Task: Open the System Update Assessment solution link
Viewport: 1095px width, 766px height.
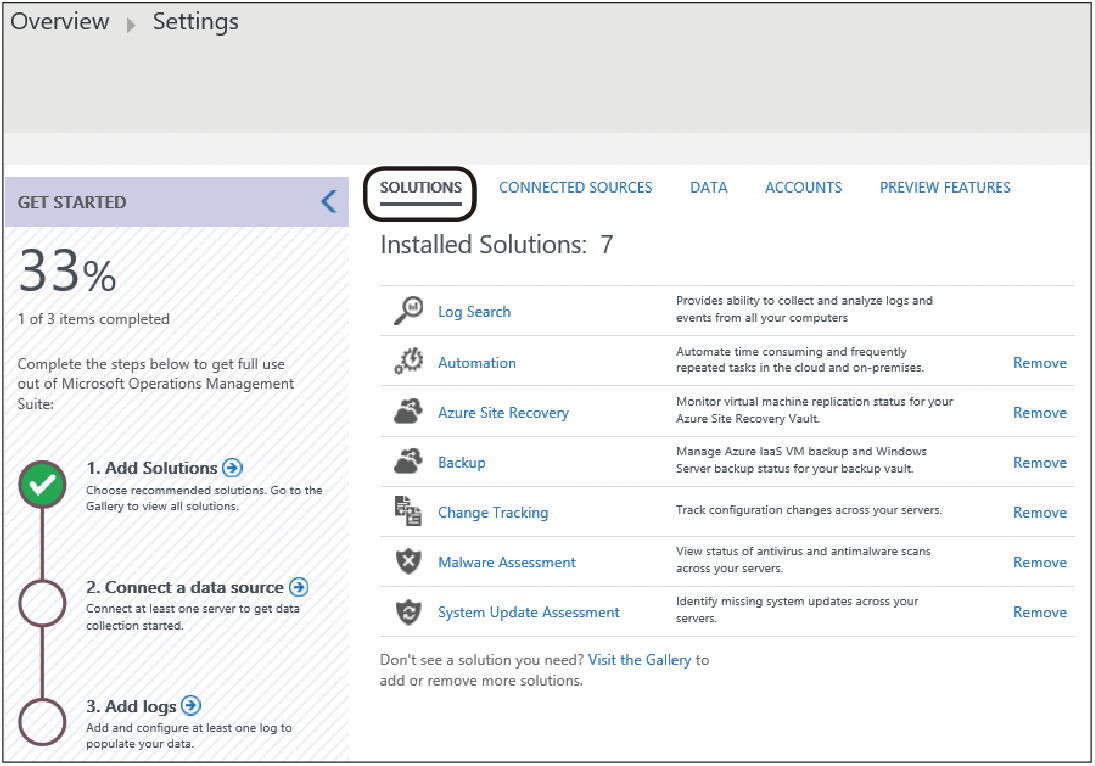Action: [x=529, y=612]
